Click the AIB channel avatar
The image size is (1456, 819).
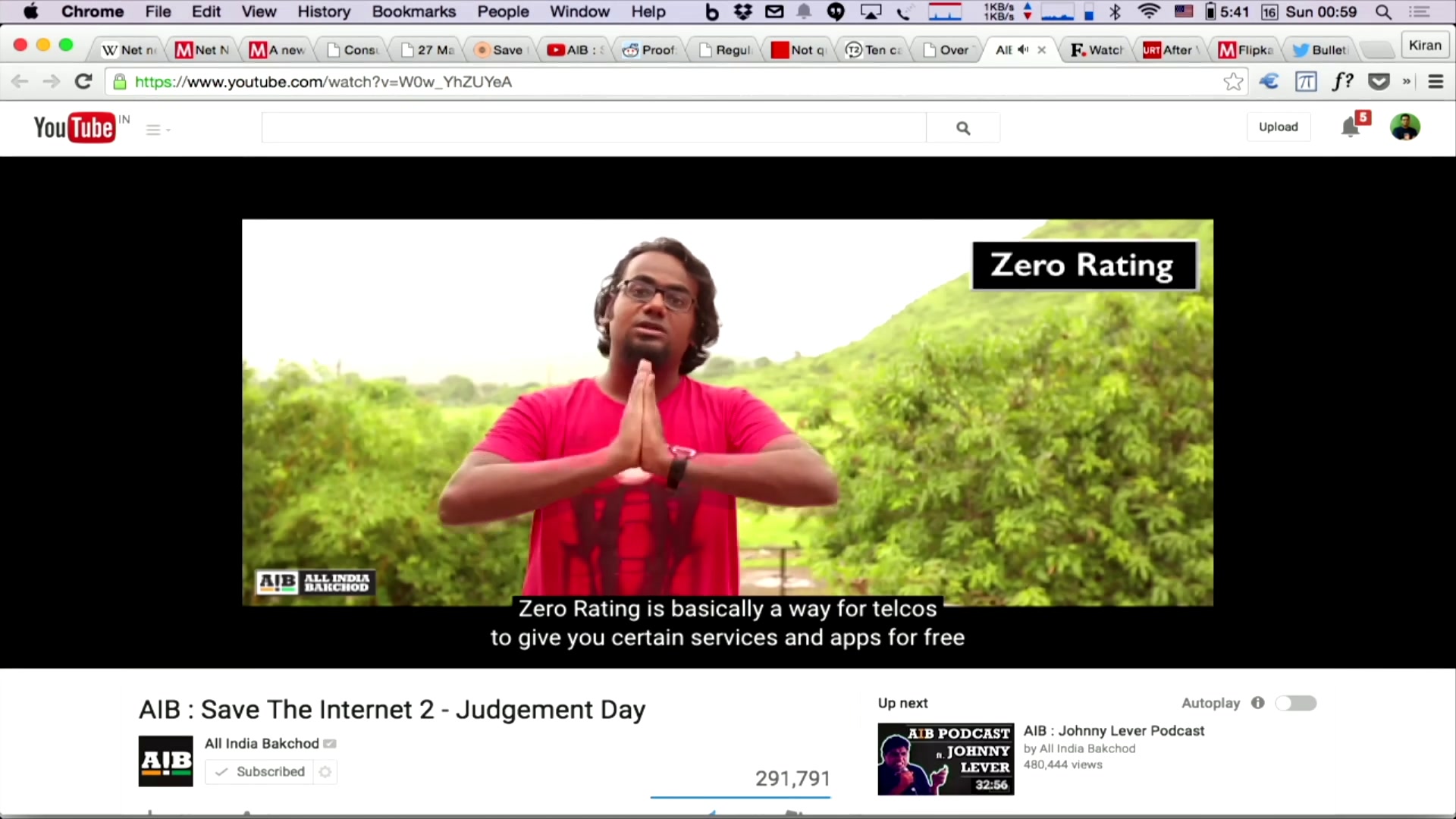coord(166,761)
